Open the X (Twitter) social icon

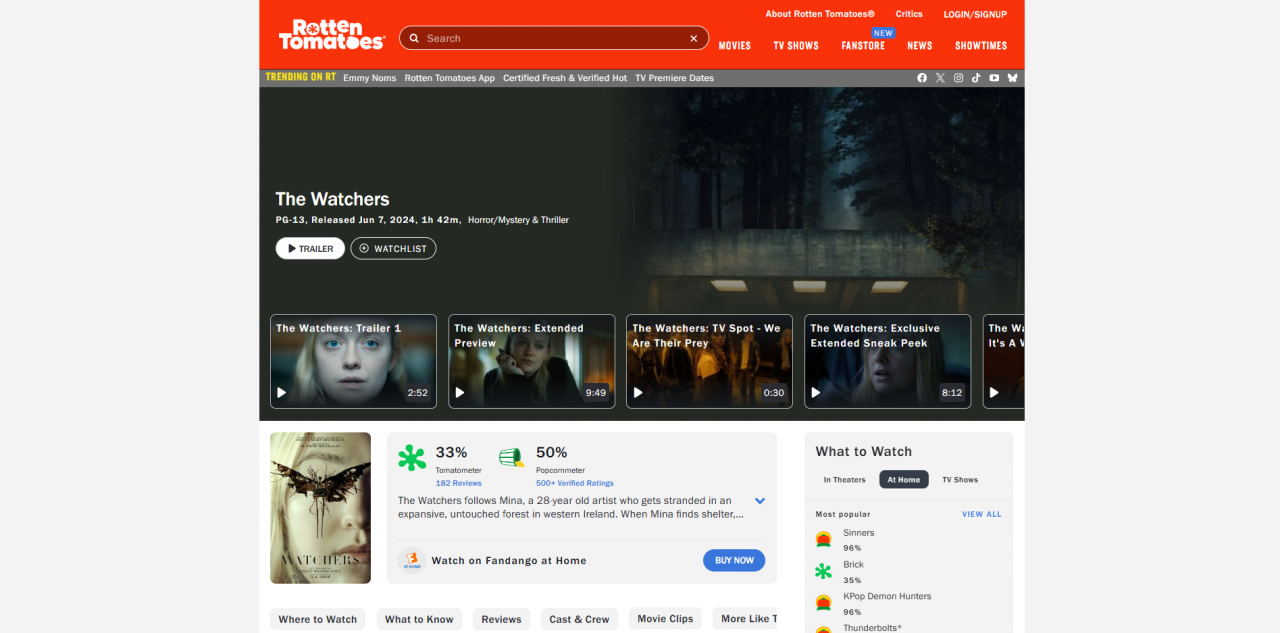[x=940, y=78]
